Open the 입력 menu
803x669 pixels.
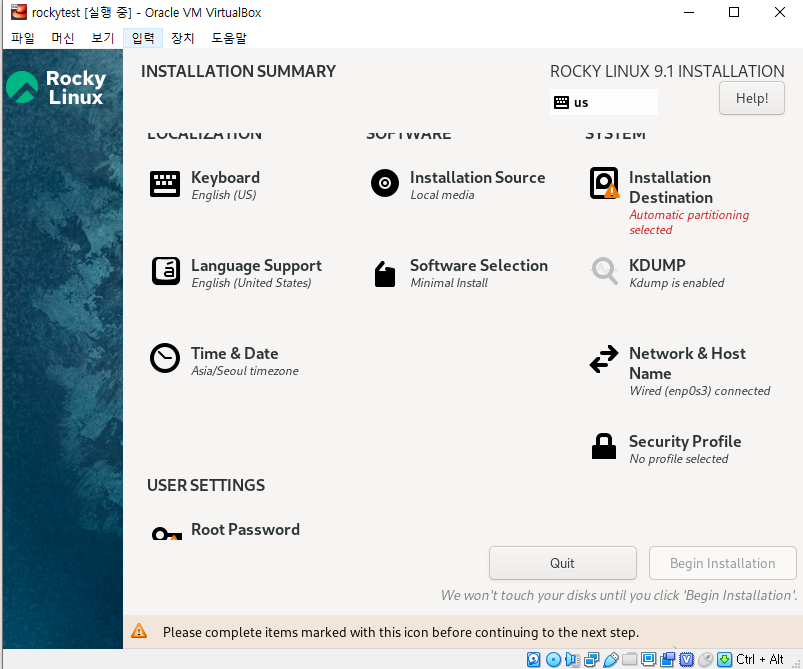pos(143,38)
